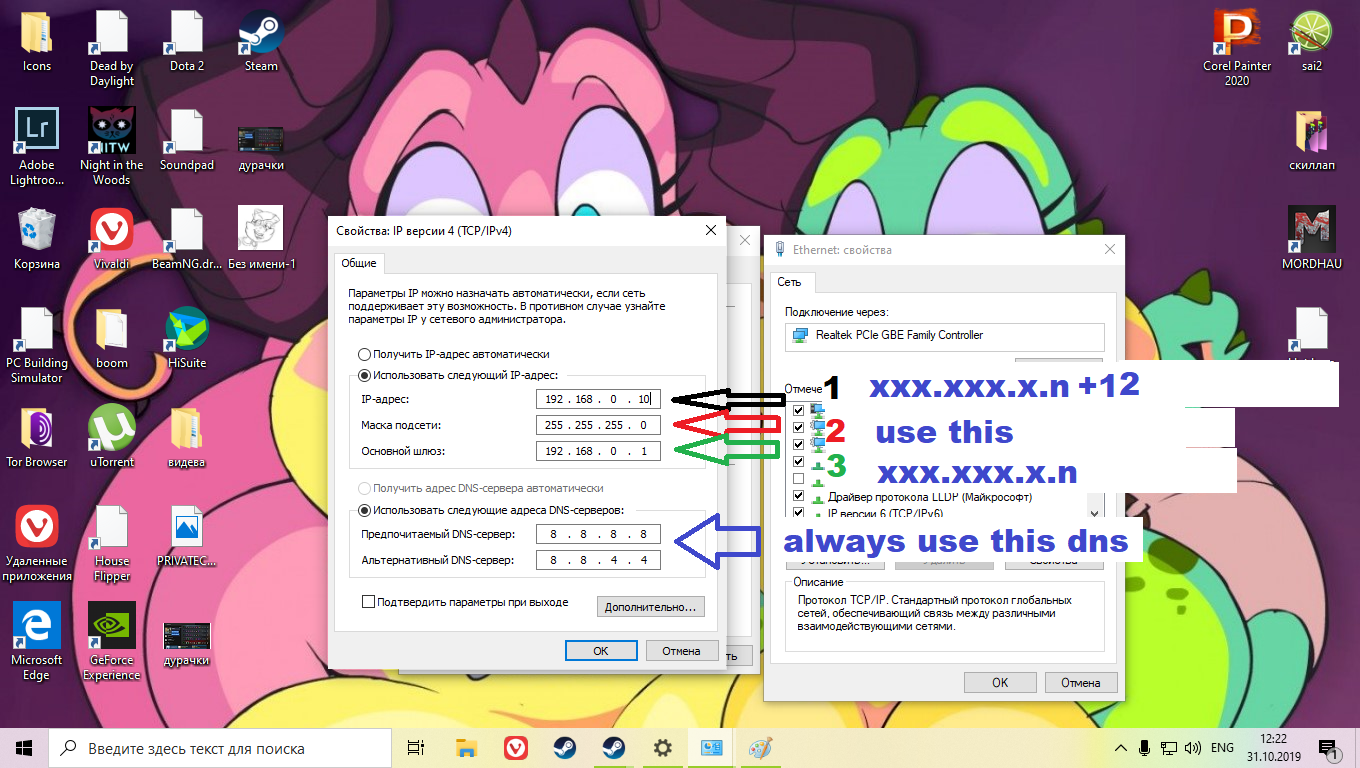Viewport: 1360px width, 768px height.
Task: Select the uTorrent desktop icon
Action: pyautogui.click(x=112, y=437)
